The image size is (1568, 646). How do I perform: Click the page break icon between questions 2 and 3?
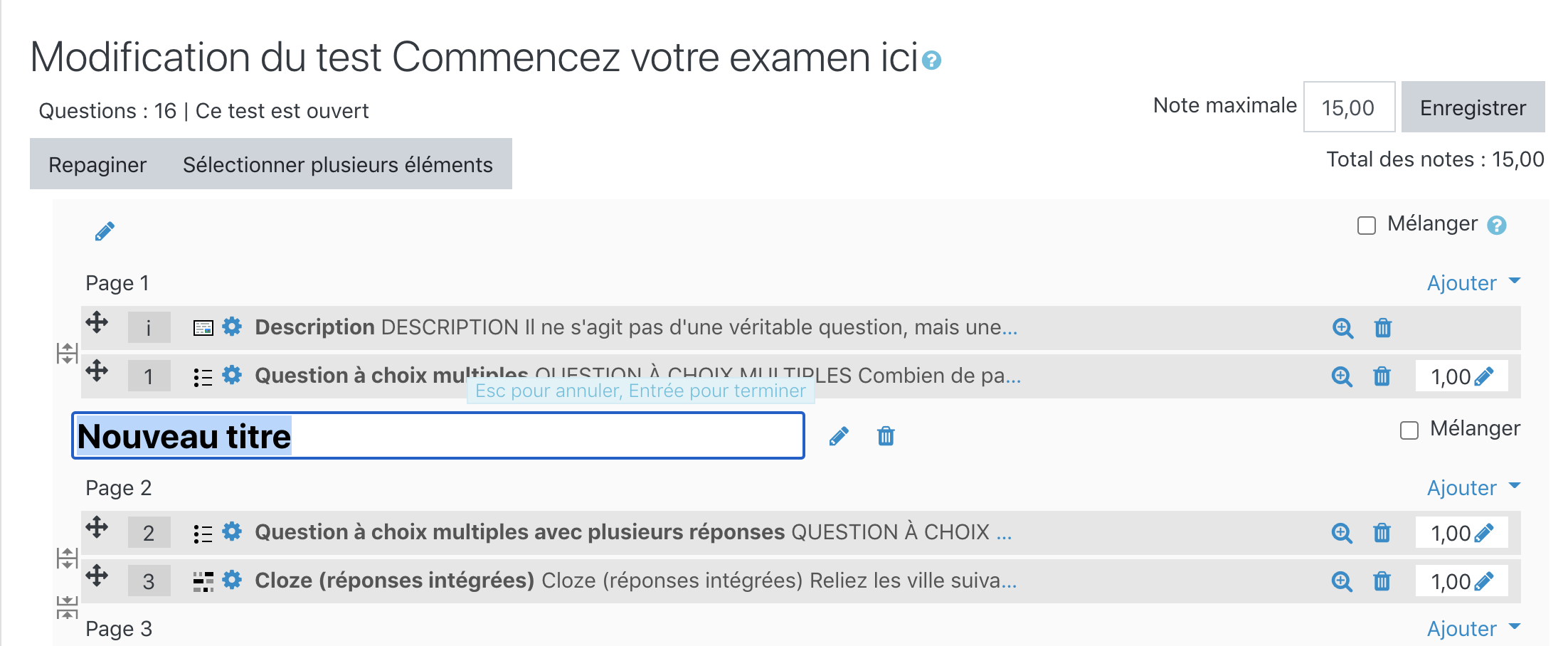point(67,558)
